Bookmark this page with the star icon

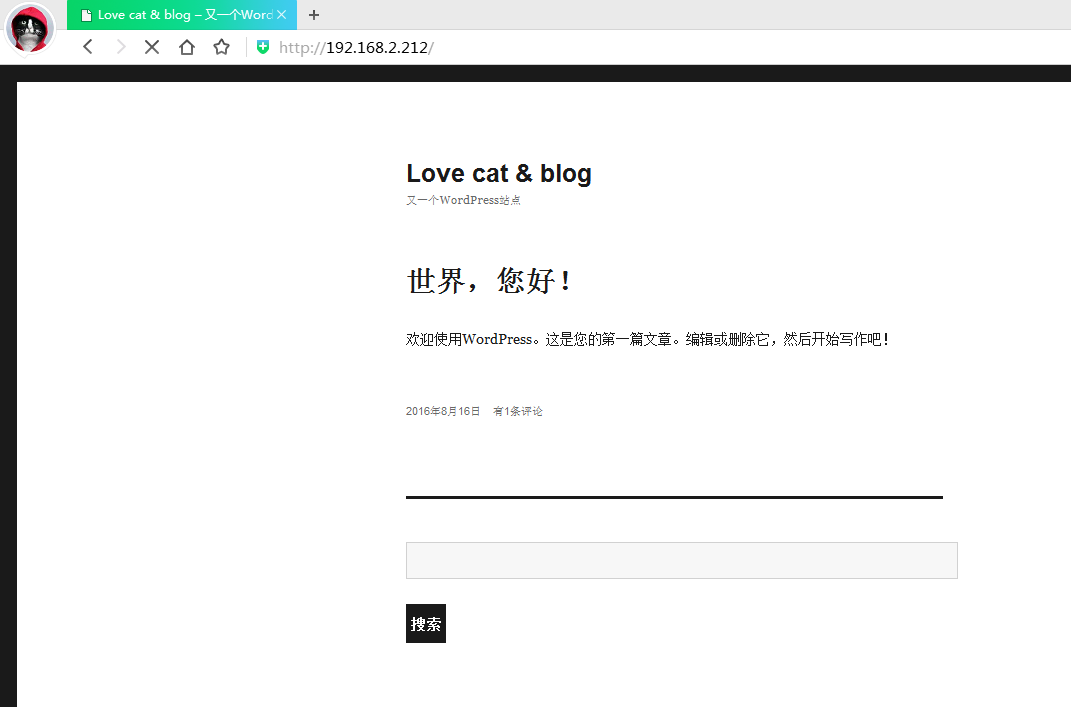(x=221, y=47)
